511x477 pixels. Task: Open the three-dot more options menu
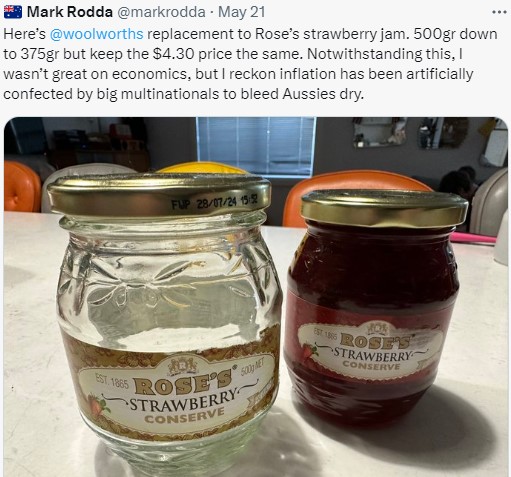(499, 12)
